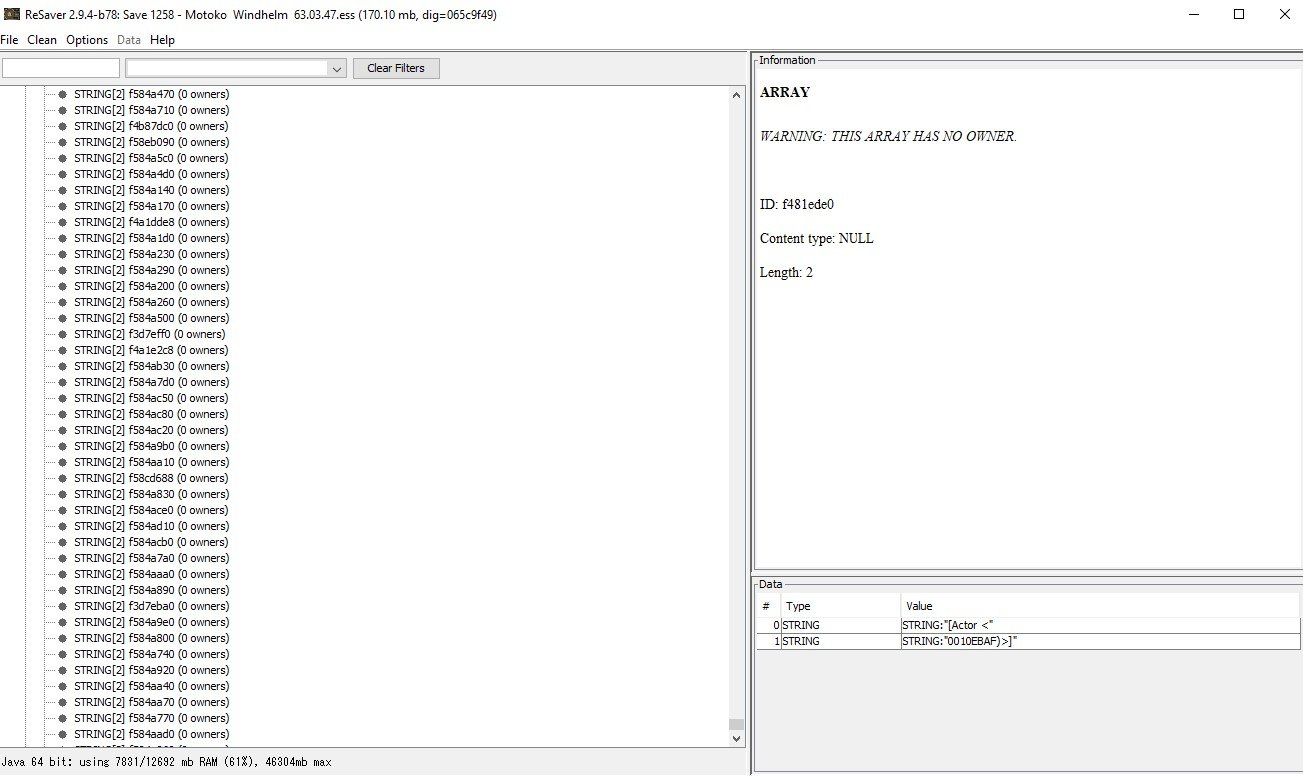
Task: Select STRING[2] f584a200 tree row
Action: (x=151, y=286)
